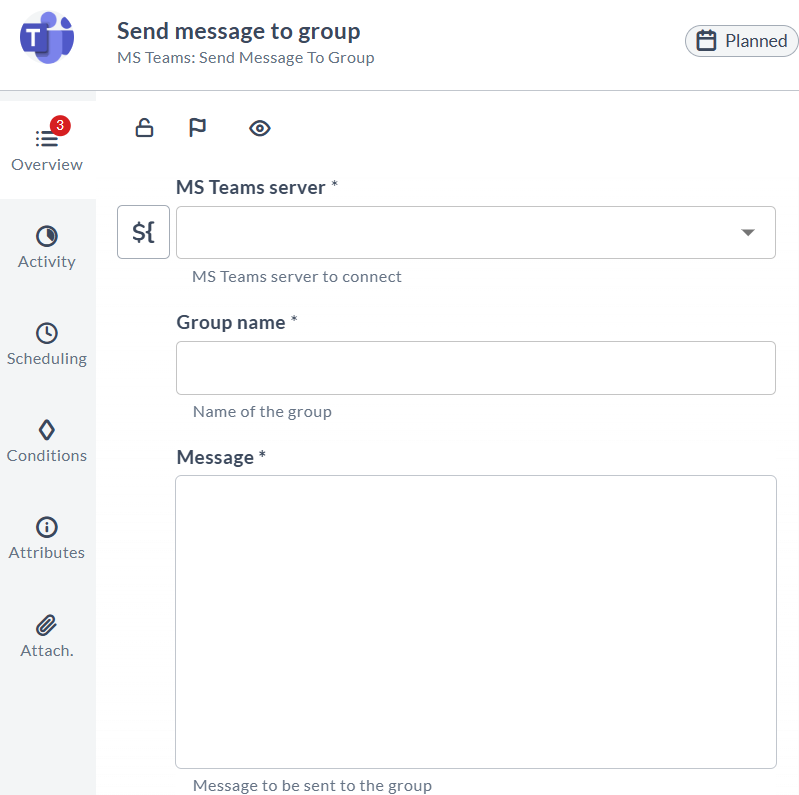Switch to the Activity tab

tap(47, 248)
